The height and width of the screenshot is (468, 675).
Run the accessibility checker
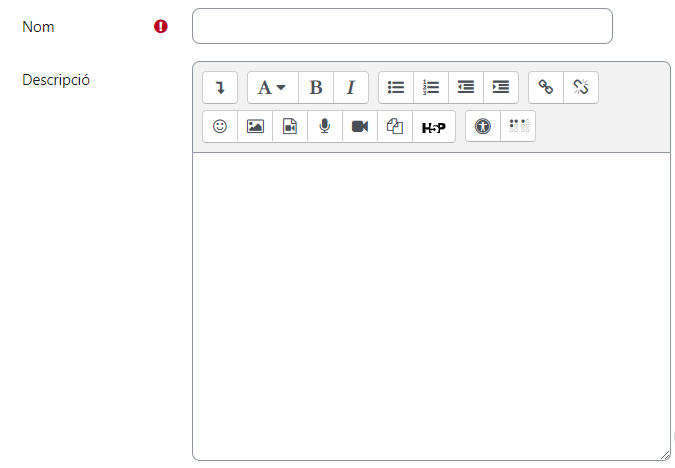(483, 126)
